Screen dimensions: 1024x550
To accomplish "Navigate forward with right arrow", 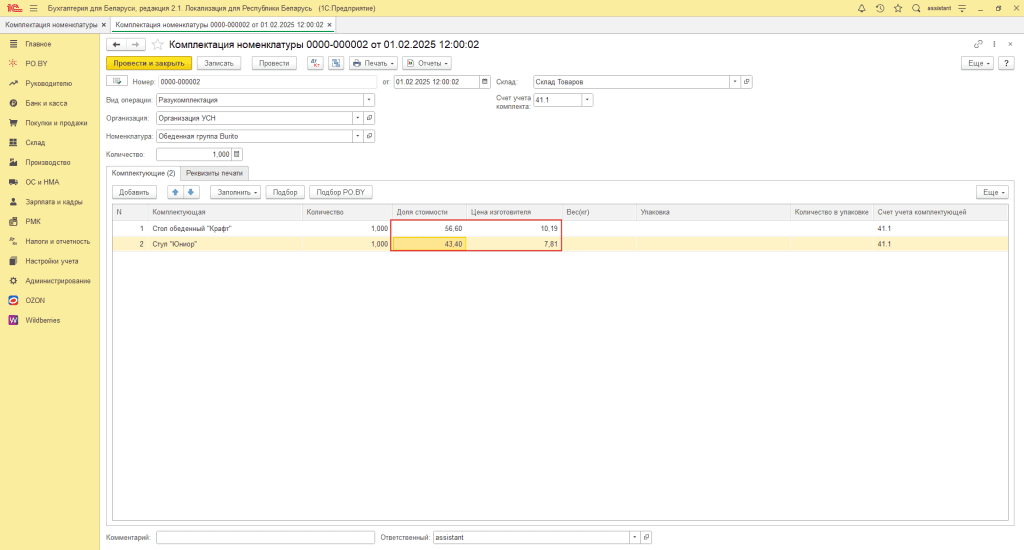I will click(x=135, y=44).
